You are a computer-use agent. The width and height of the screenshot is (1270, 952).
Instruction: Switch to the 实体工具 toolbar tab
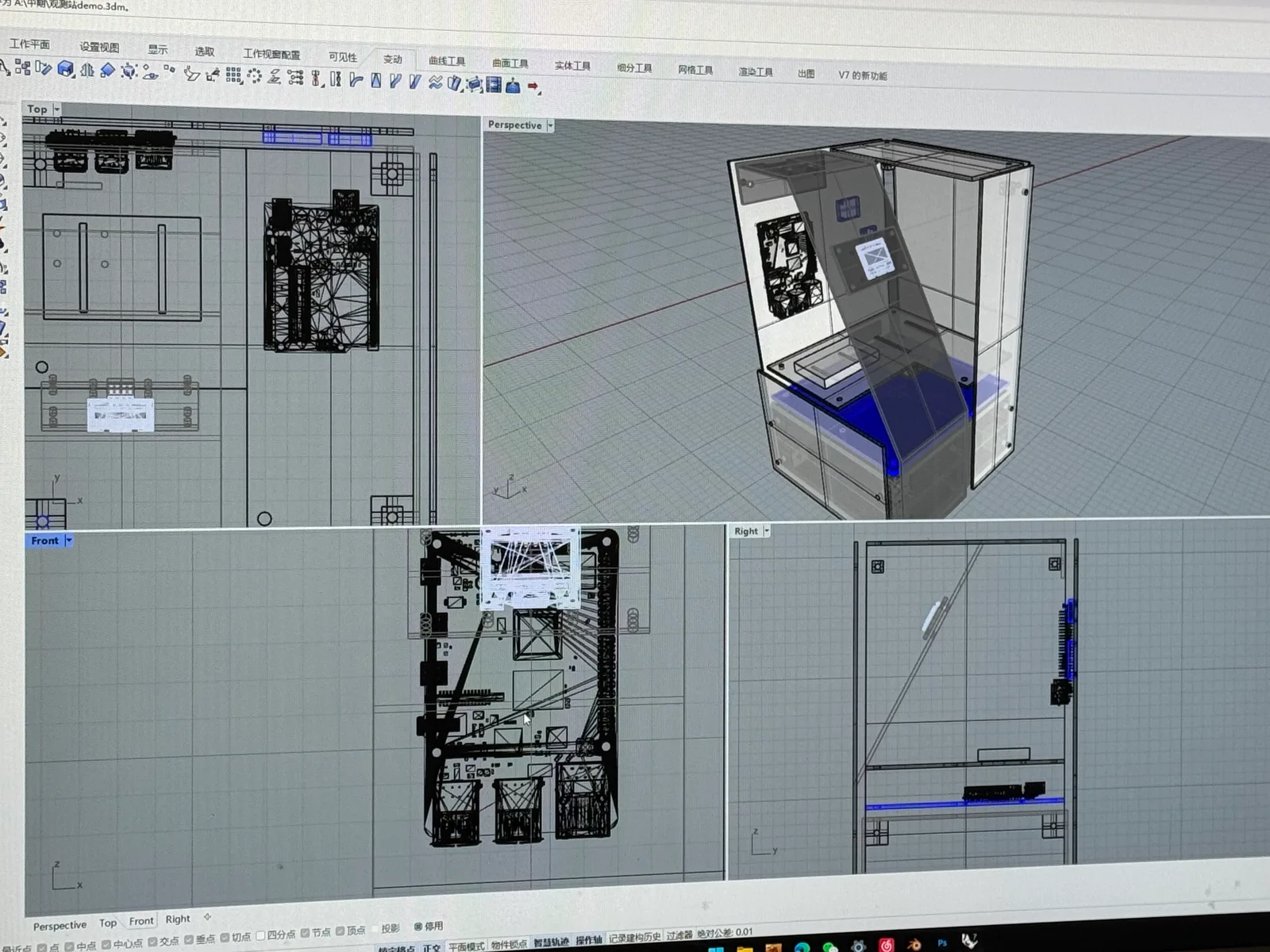(572, 65)
